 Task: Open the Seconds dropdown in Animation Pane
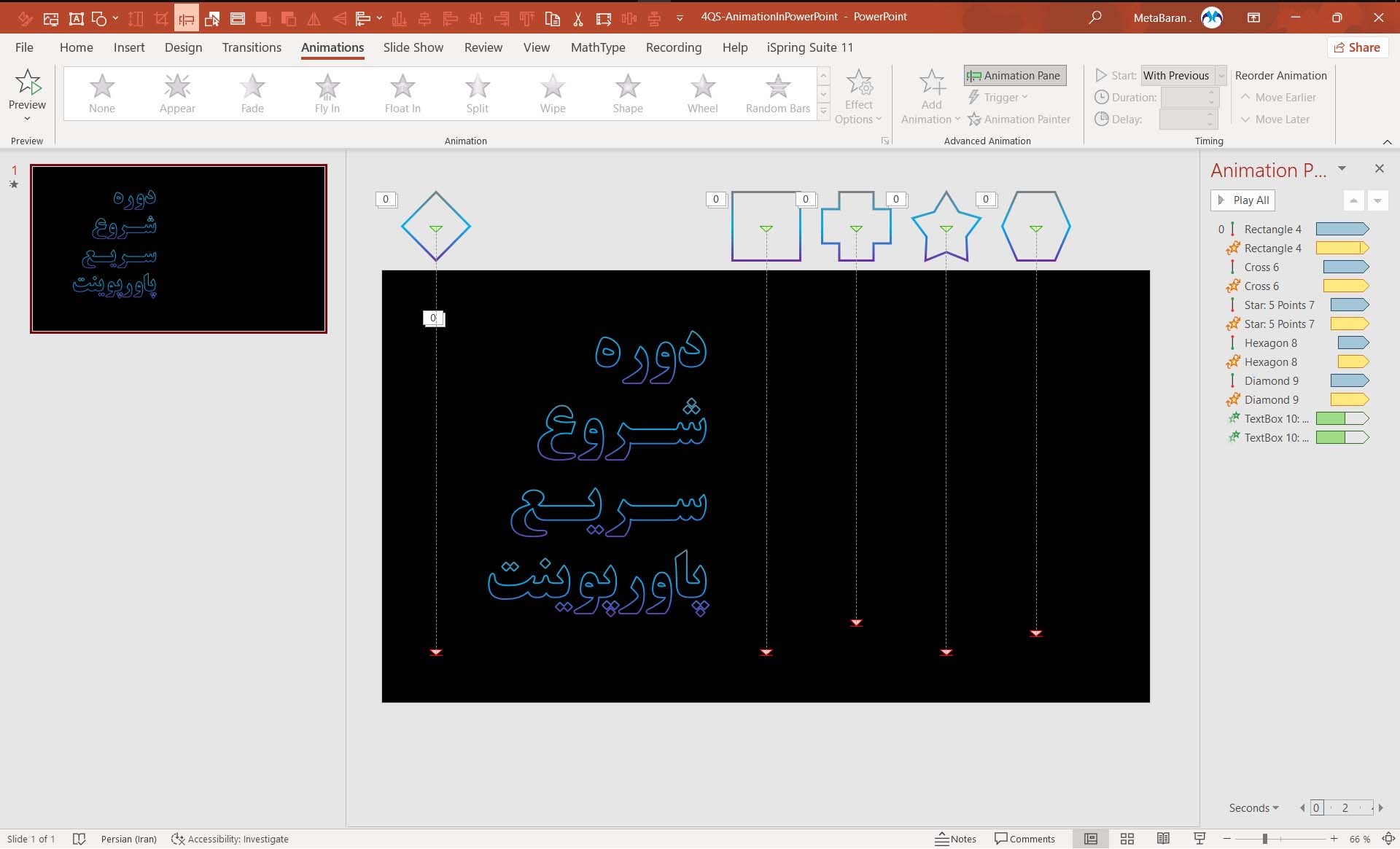click(1253, 807)
